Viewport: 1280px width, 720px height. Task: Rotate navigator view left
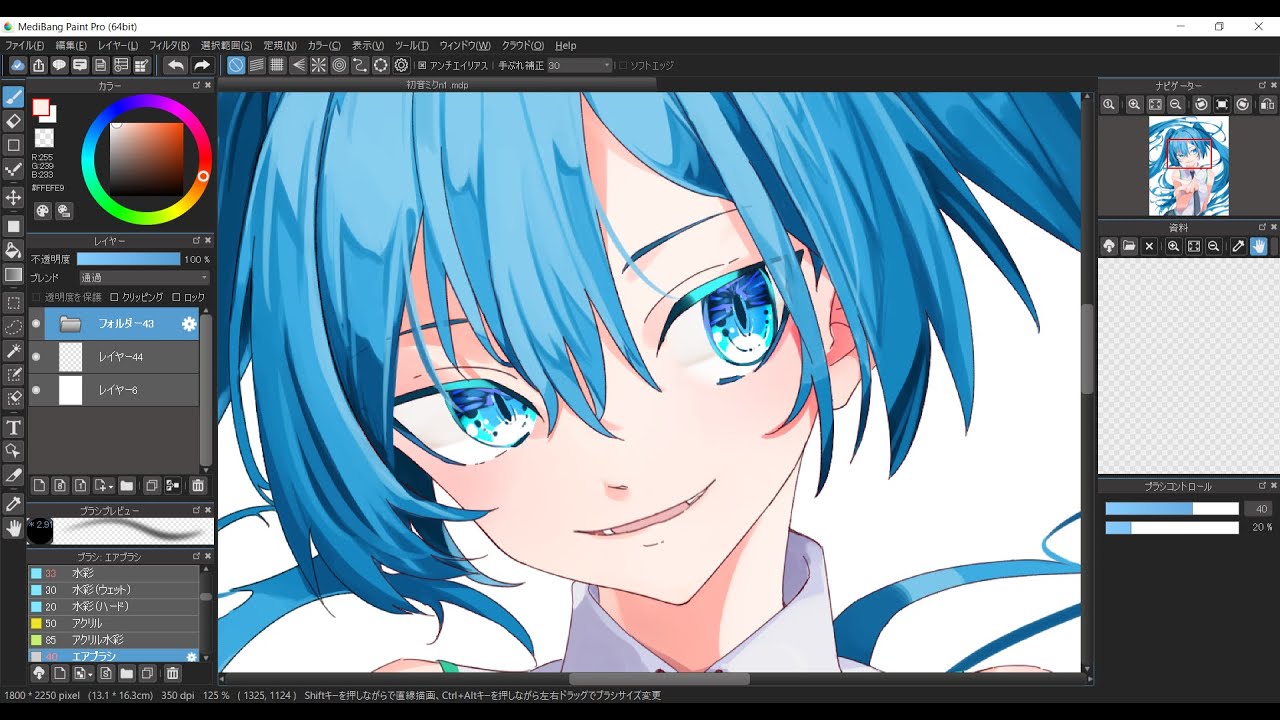pos(1201,104)
